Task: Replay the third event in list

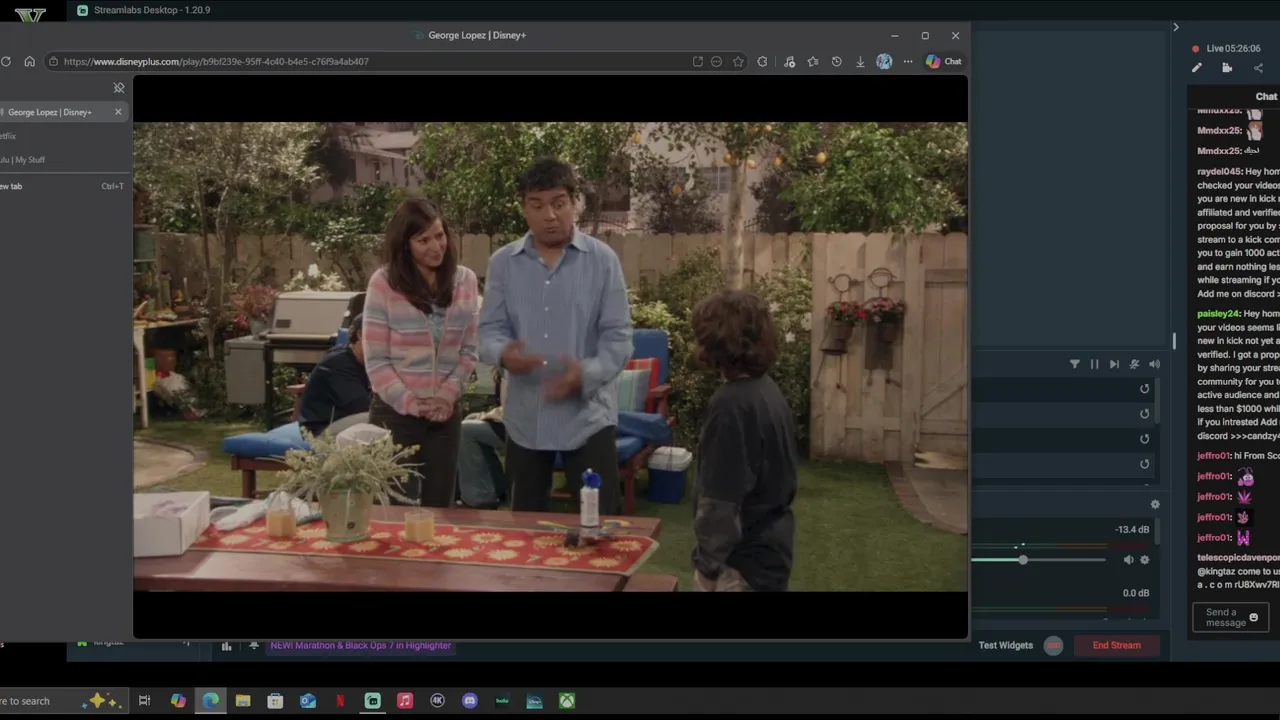Action: click(x=1145, y=439)
